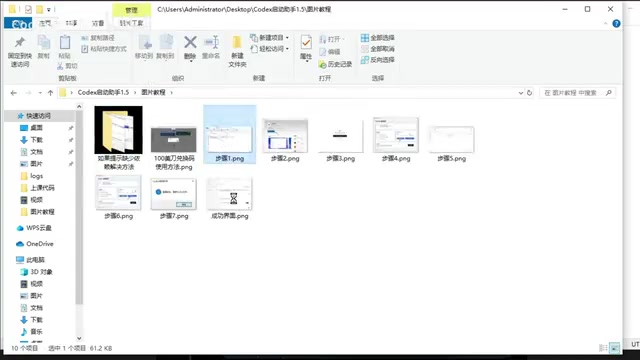Switch to the 查看 ribbon tab
This screenshot has height=360, width=640.
pyautogui.click(x=98, y=23)
